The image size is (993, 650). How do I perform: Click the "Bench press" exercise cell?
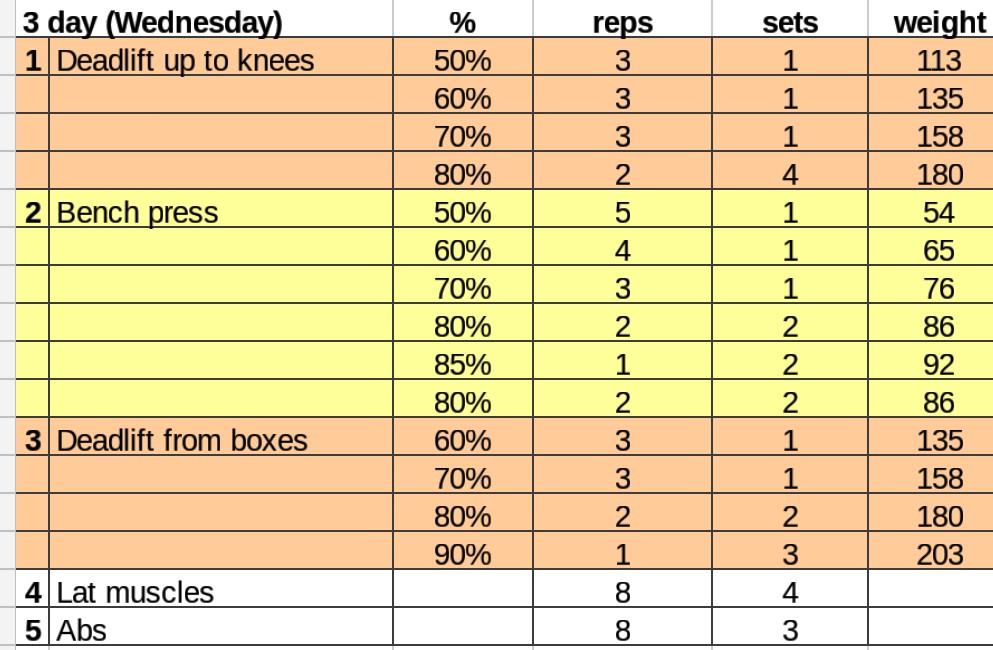click(138, 213)
